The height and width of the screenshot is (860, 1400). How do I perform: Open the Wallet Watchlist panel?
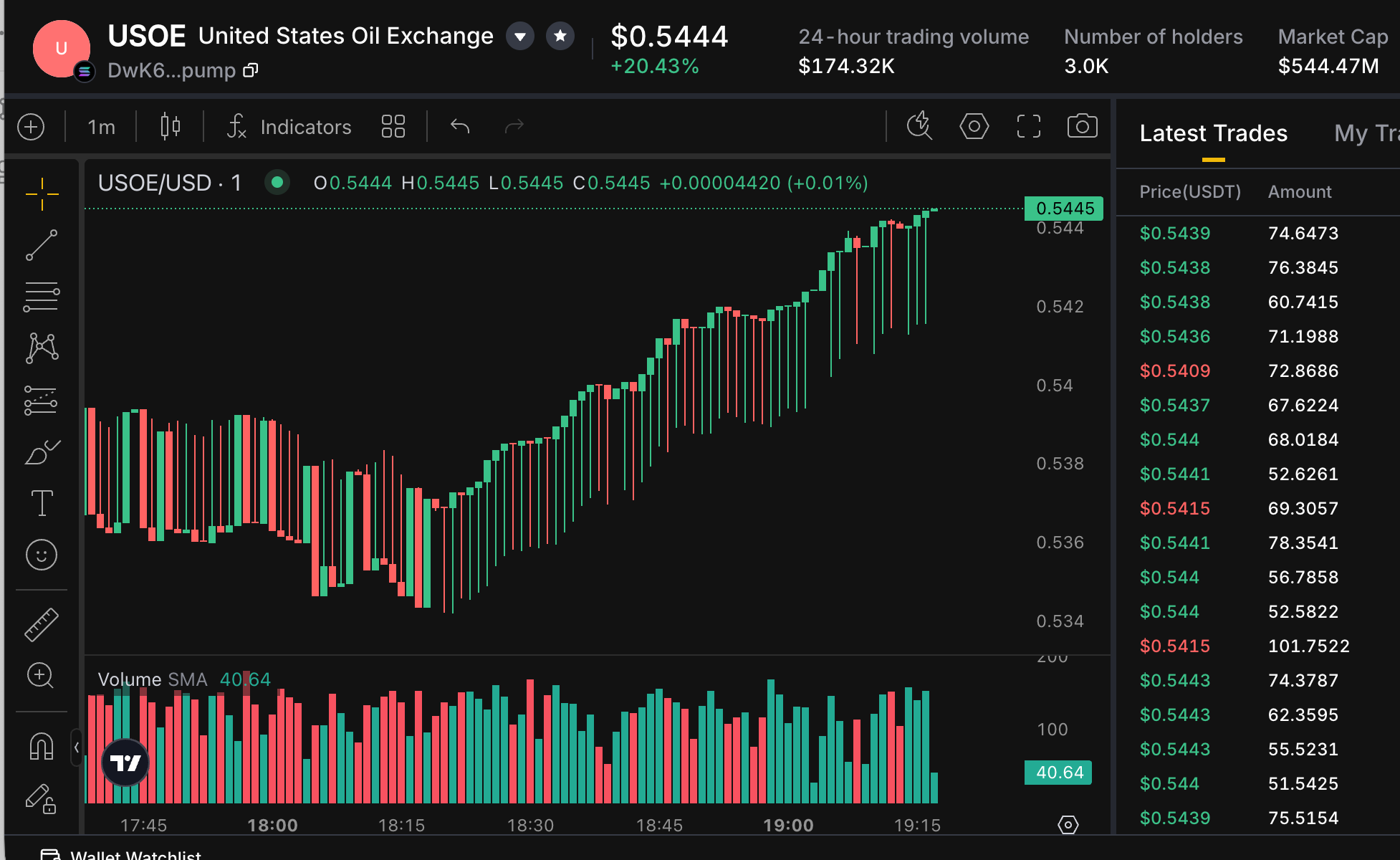pyautogui.click(x=120, y=854)
